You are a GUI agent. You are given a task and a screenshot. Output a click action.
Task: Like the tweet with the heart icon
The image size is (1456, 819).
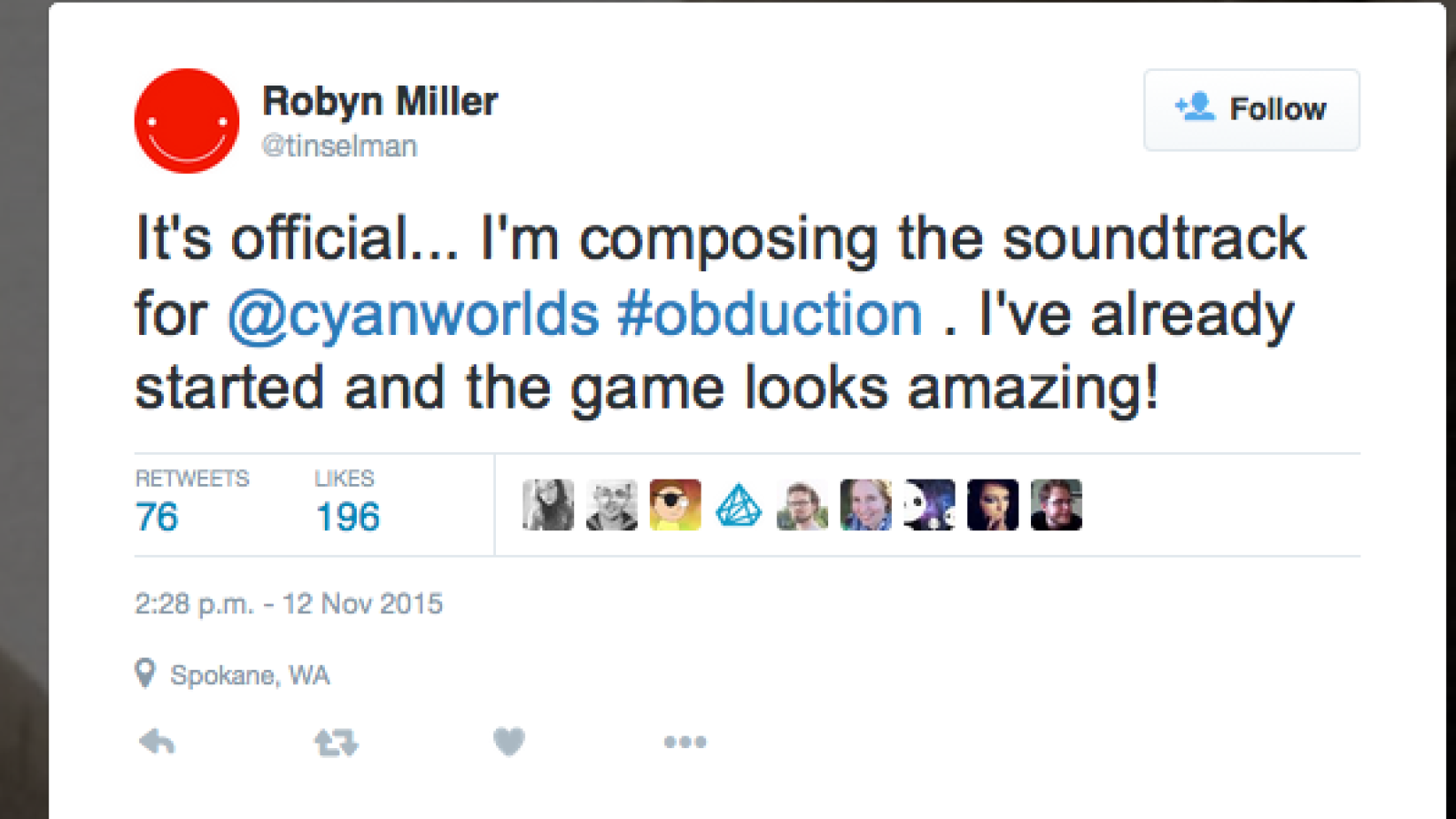tap(509, 743)
